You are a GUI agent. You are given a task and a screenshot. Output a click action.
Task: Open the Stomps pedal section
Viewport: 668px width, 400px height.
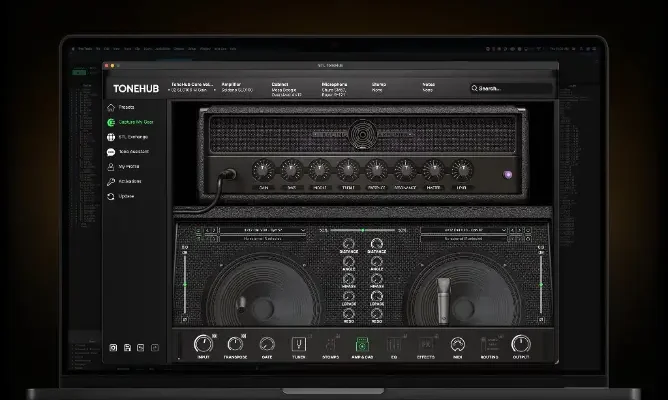330,344
